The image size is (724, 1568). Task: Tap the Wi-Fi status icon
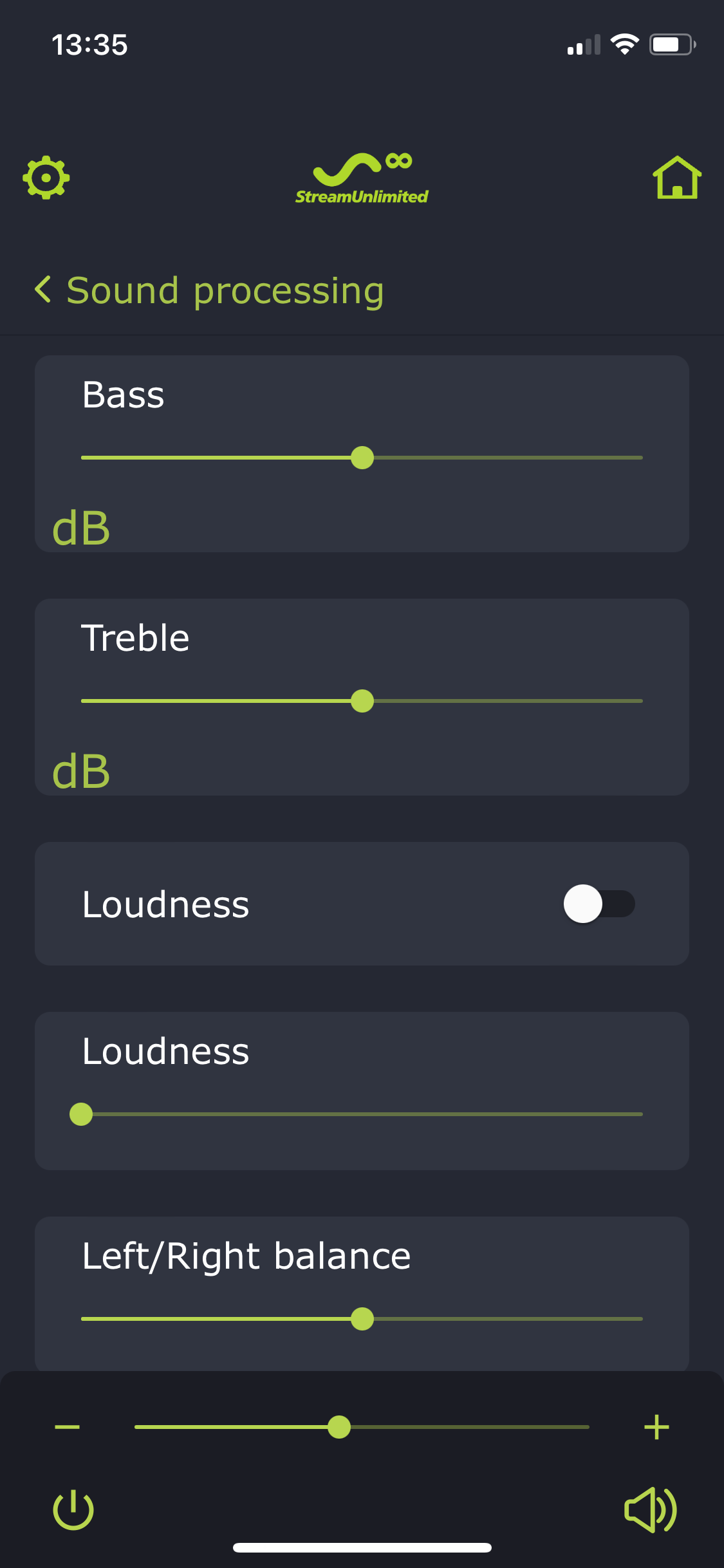click(x=624, y=44)
